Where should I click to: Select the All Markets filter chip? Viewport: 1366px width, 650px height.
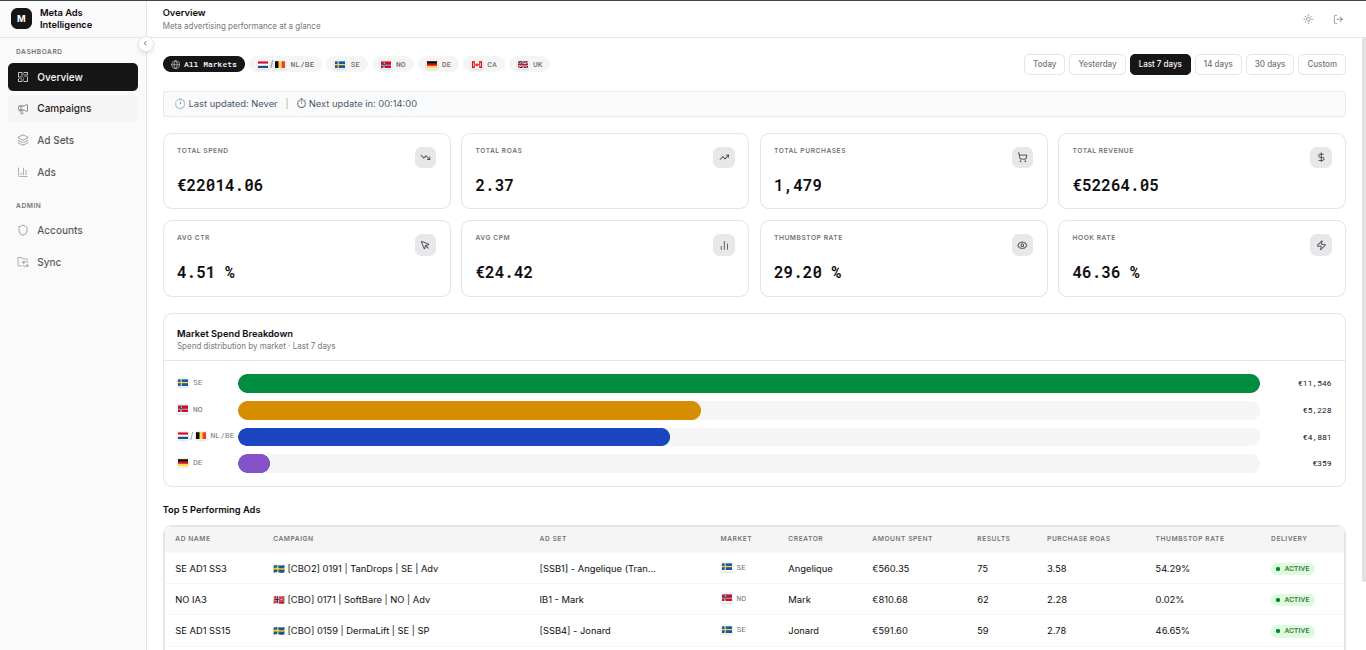204,64
